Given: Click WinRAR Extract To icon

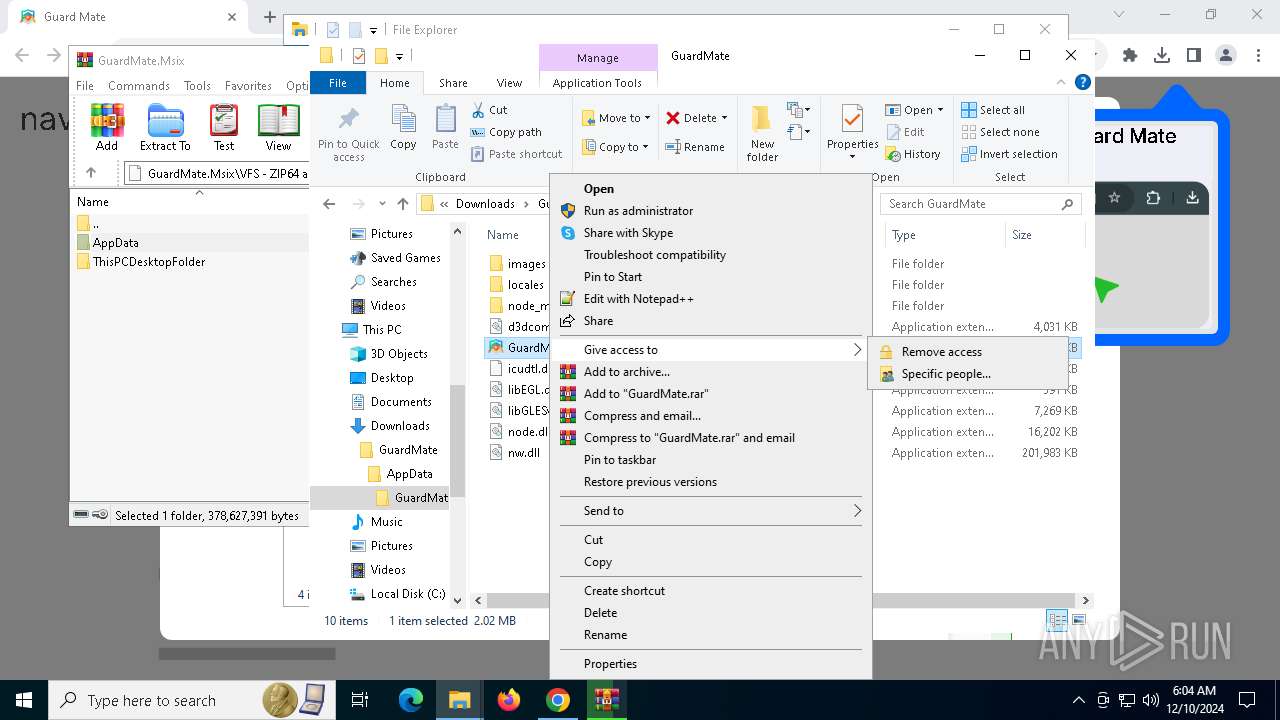Looking at the screenshot, I should 165,127.
